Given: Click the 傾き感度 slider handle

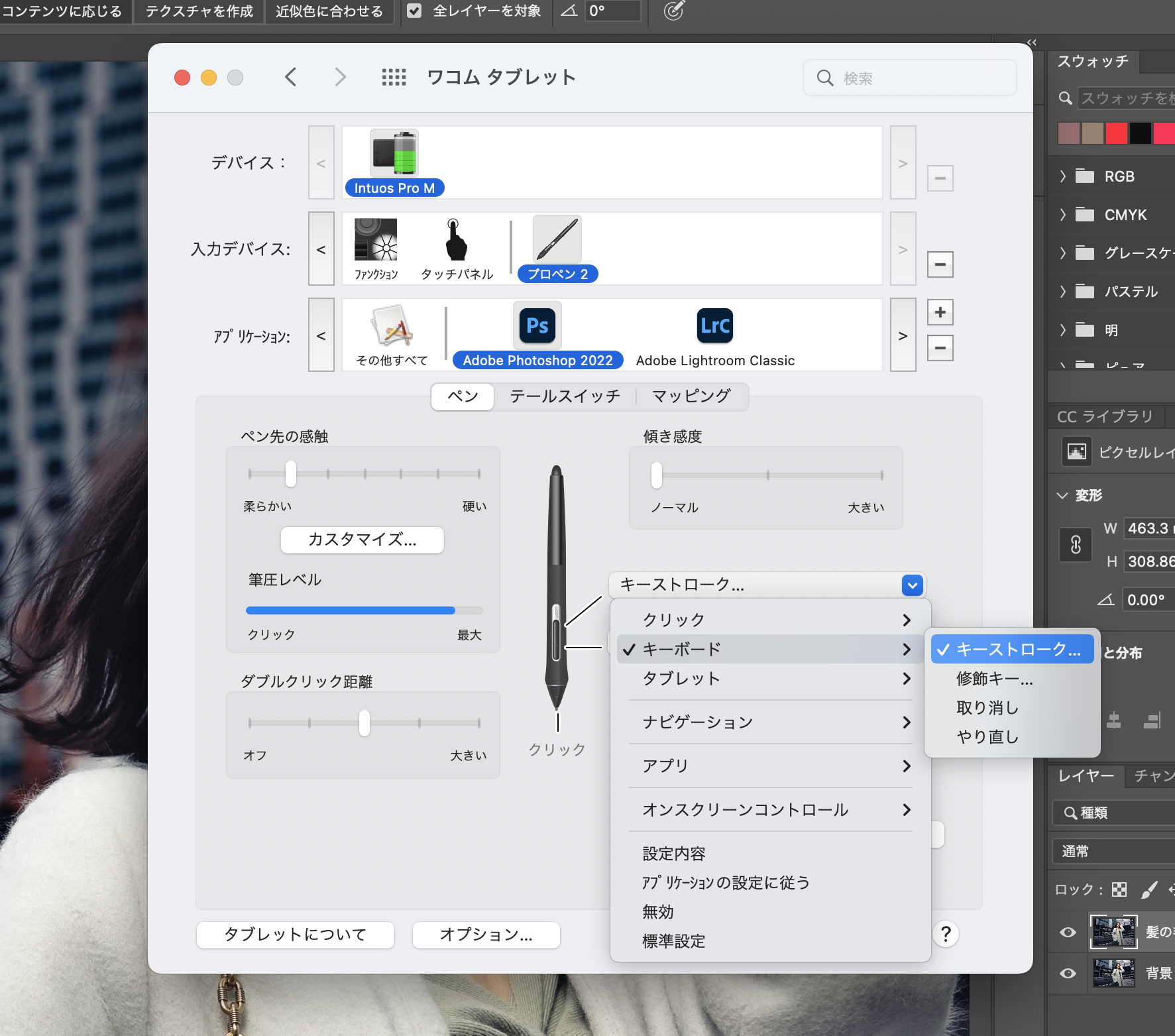Looking at the screenshot, I should (656, 475).
